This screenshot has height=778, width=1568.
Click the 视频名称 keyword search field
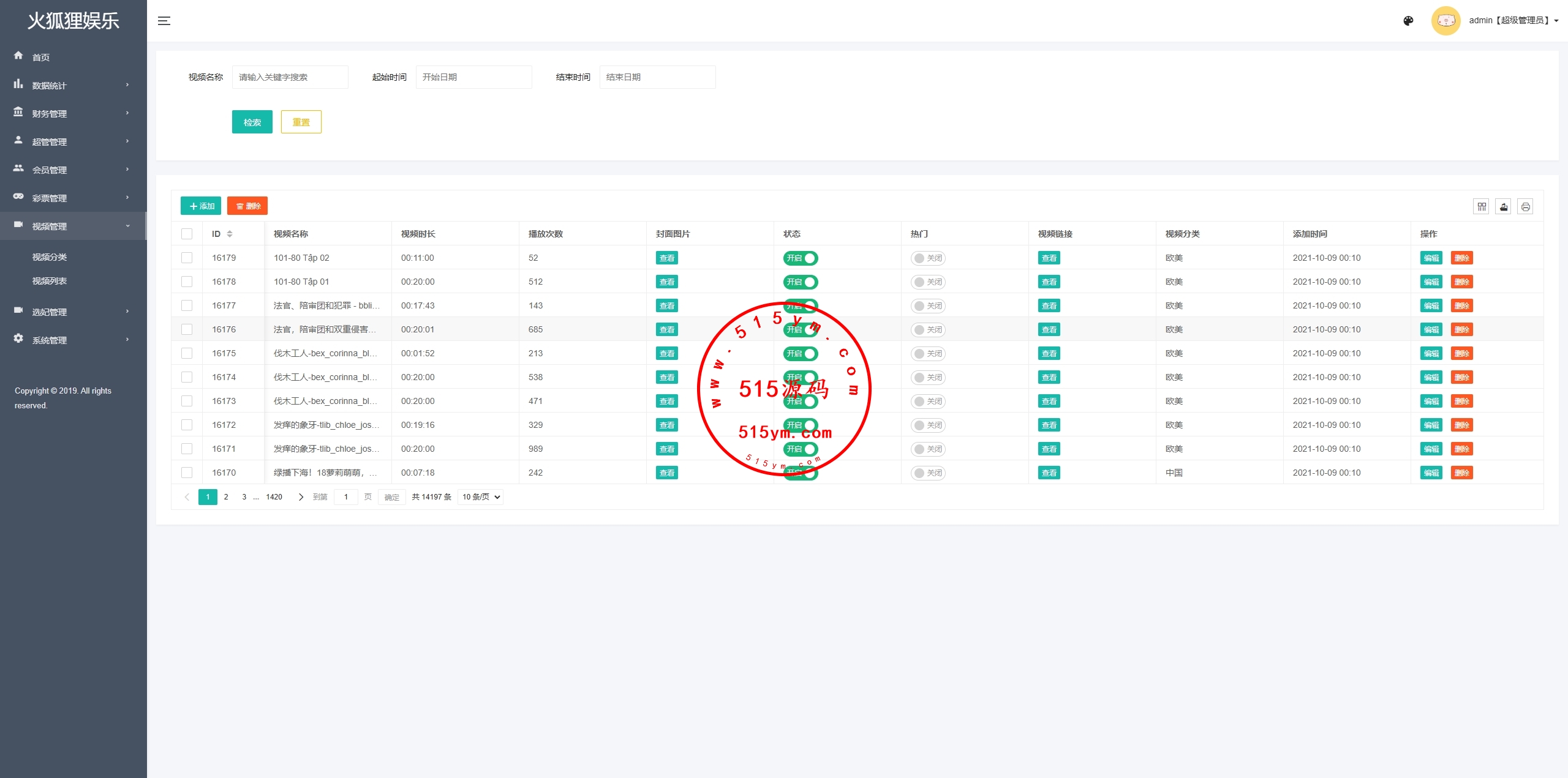tap(290, 77)
